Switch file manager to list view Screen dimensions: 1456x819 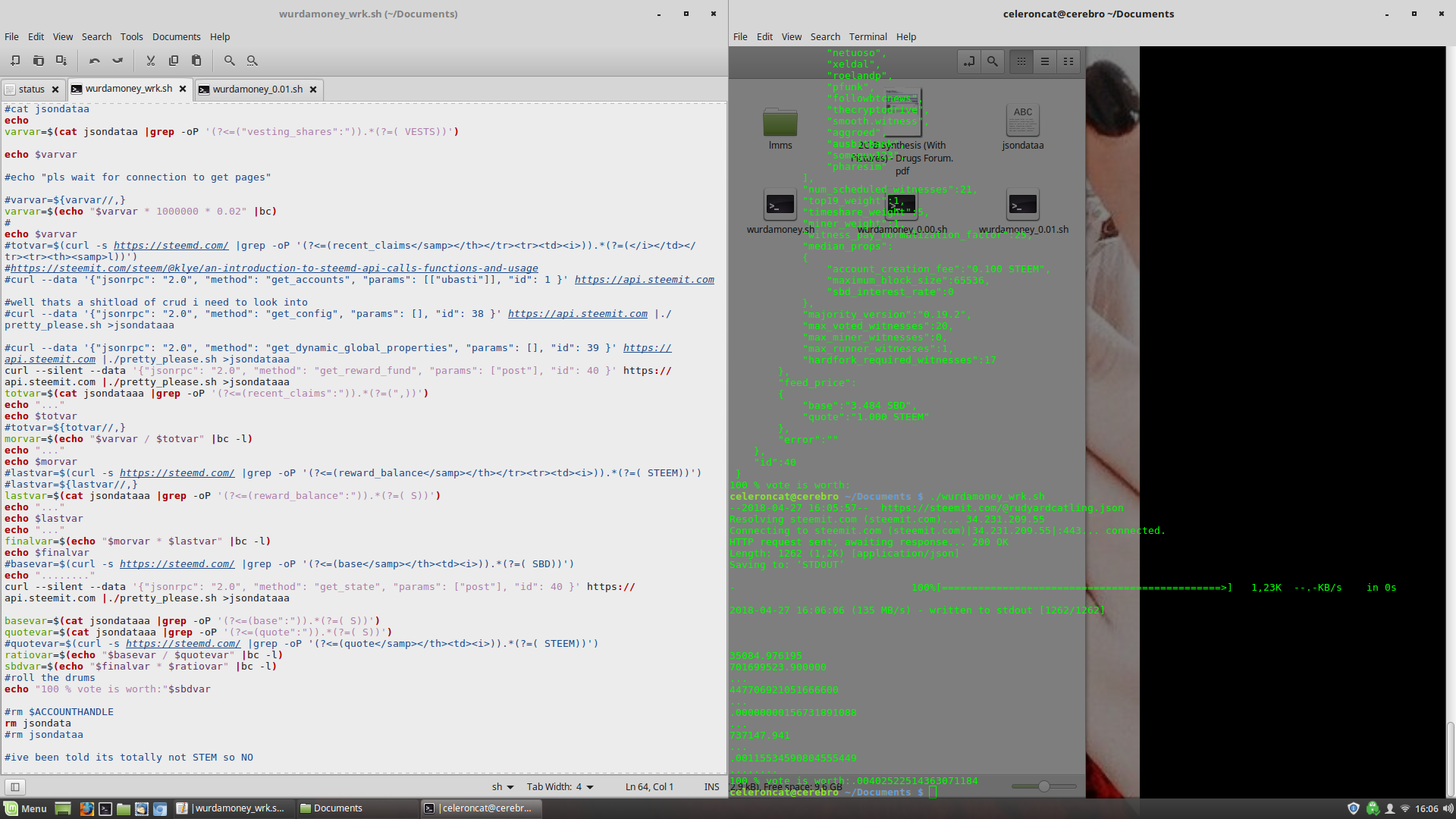pyautogui.click(x=1045, y=61)
